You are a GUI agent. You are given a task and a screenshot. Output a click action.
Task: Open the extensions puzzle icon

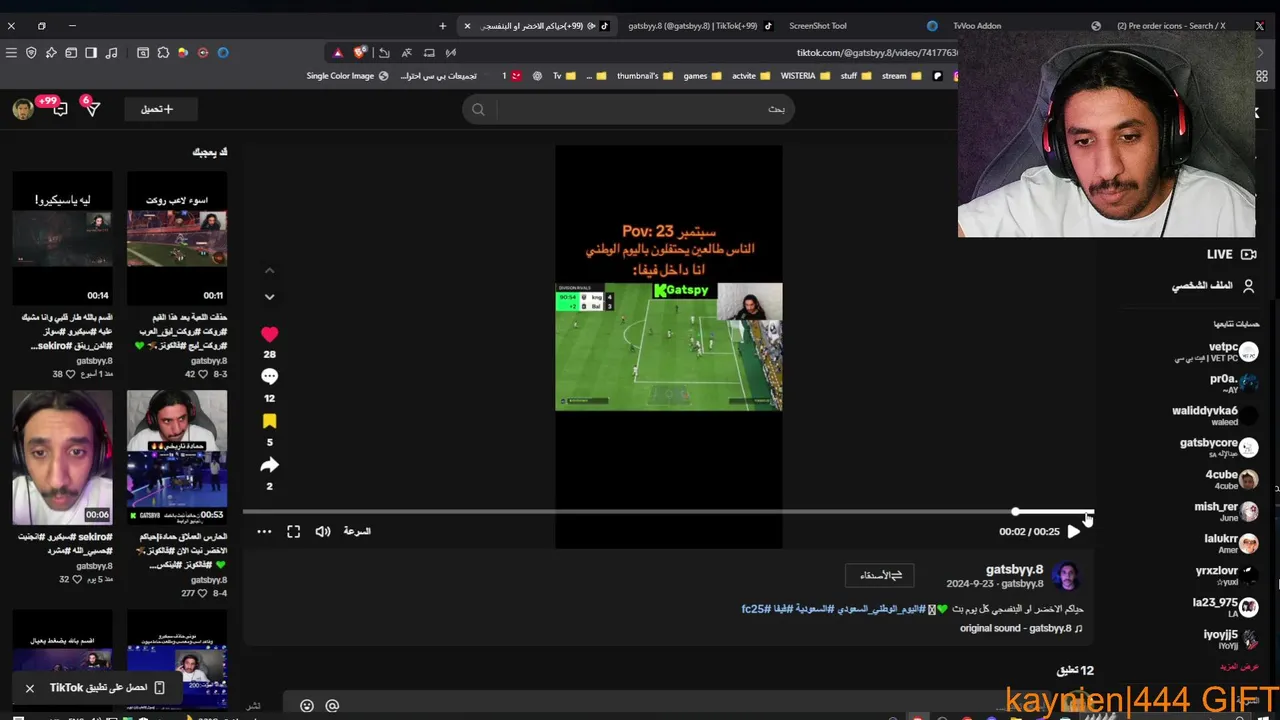click(x=163, y=53)
